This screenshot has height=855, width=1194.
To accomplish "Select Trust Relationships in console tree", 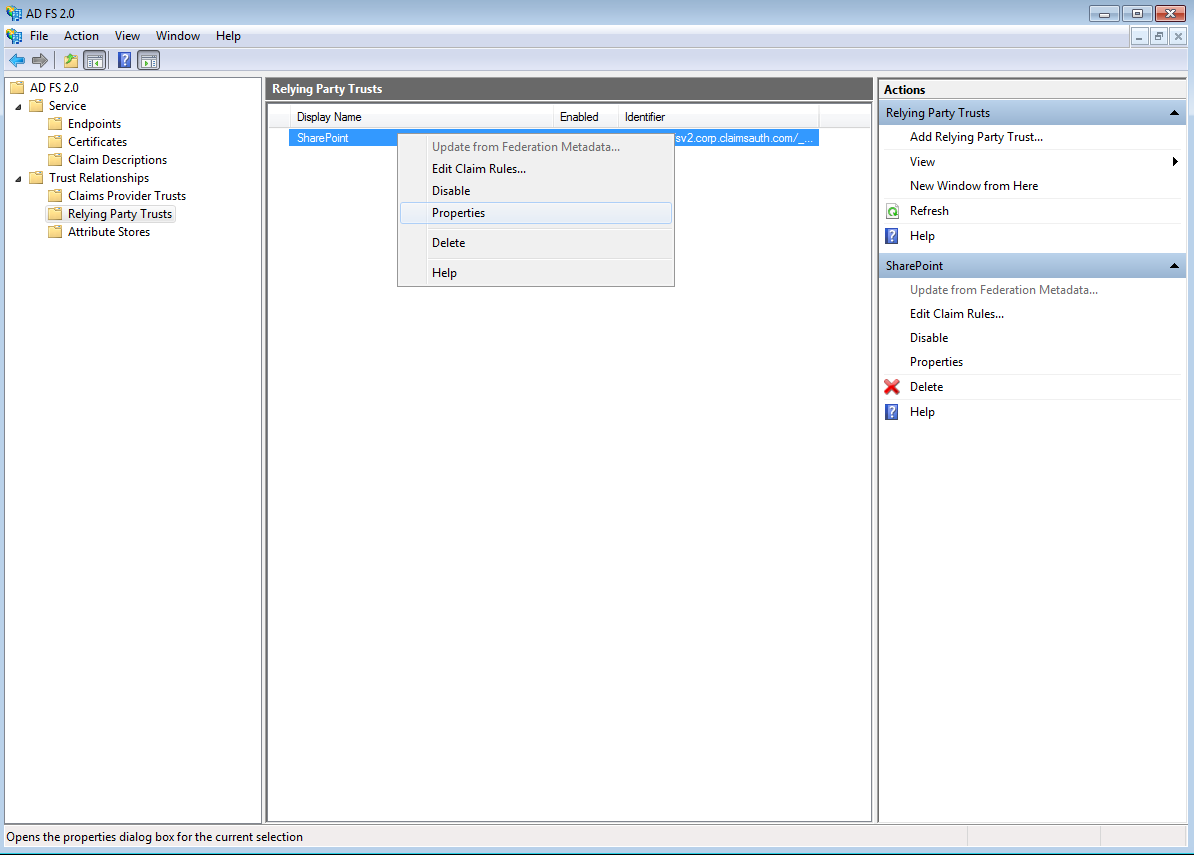I will pyautogui.click(x=99, y=177).
